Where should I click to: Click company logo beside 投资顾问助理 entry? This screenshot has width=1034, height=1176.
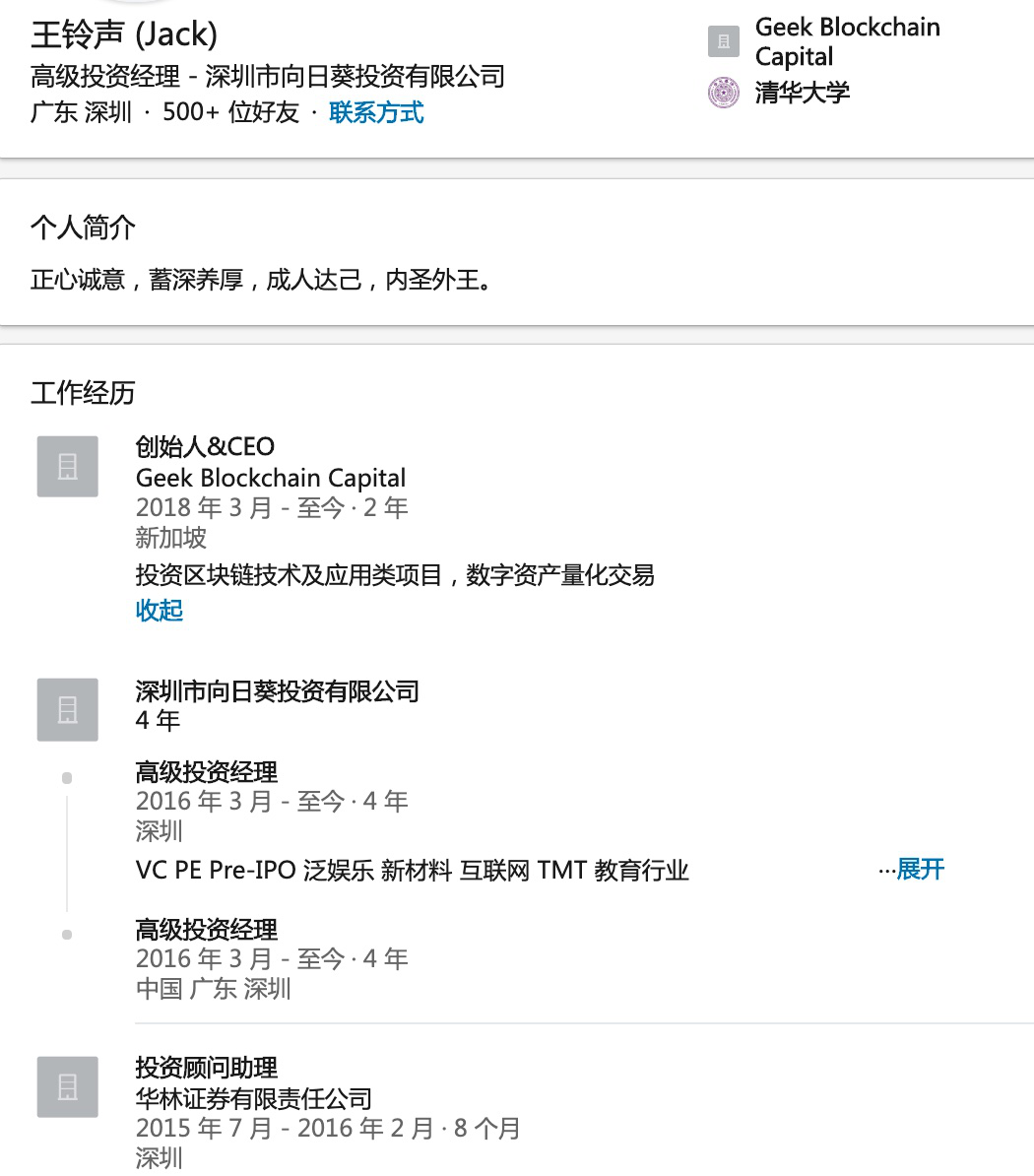click(67, 1086)
